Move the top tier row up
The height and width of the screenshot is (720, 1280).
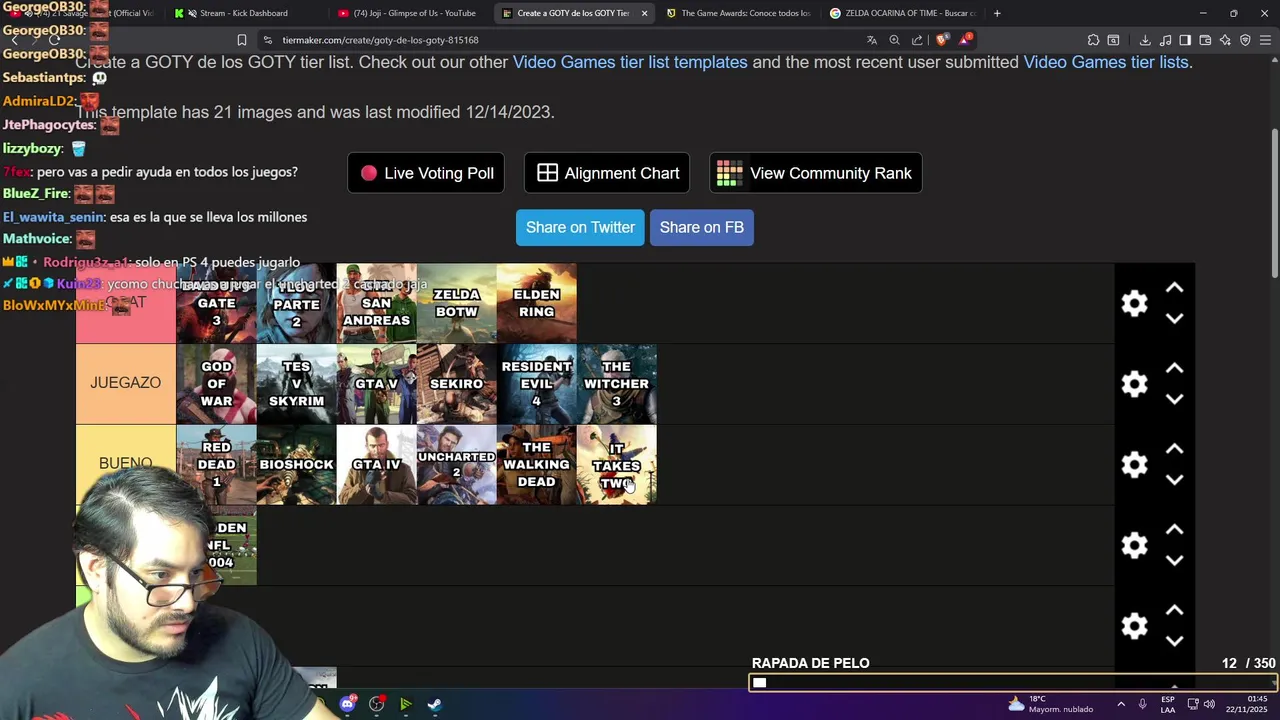[1175, 288]
